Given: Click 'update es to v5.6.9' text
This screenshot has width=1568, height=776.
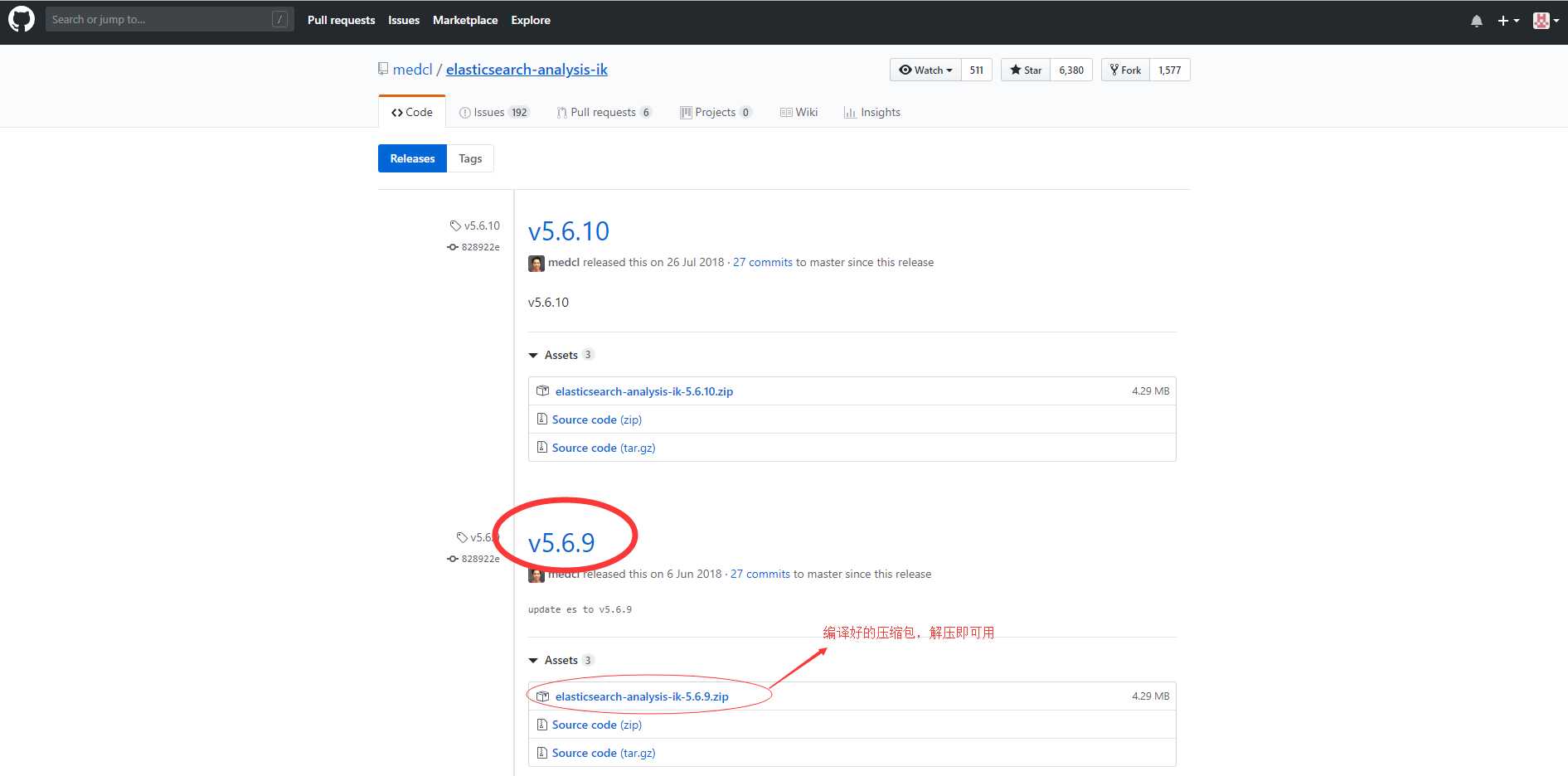Looking at the screenshot, I should coord(580,609).
